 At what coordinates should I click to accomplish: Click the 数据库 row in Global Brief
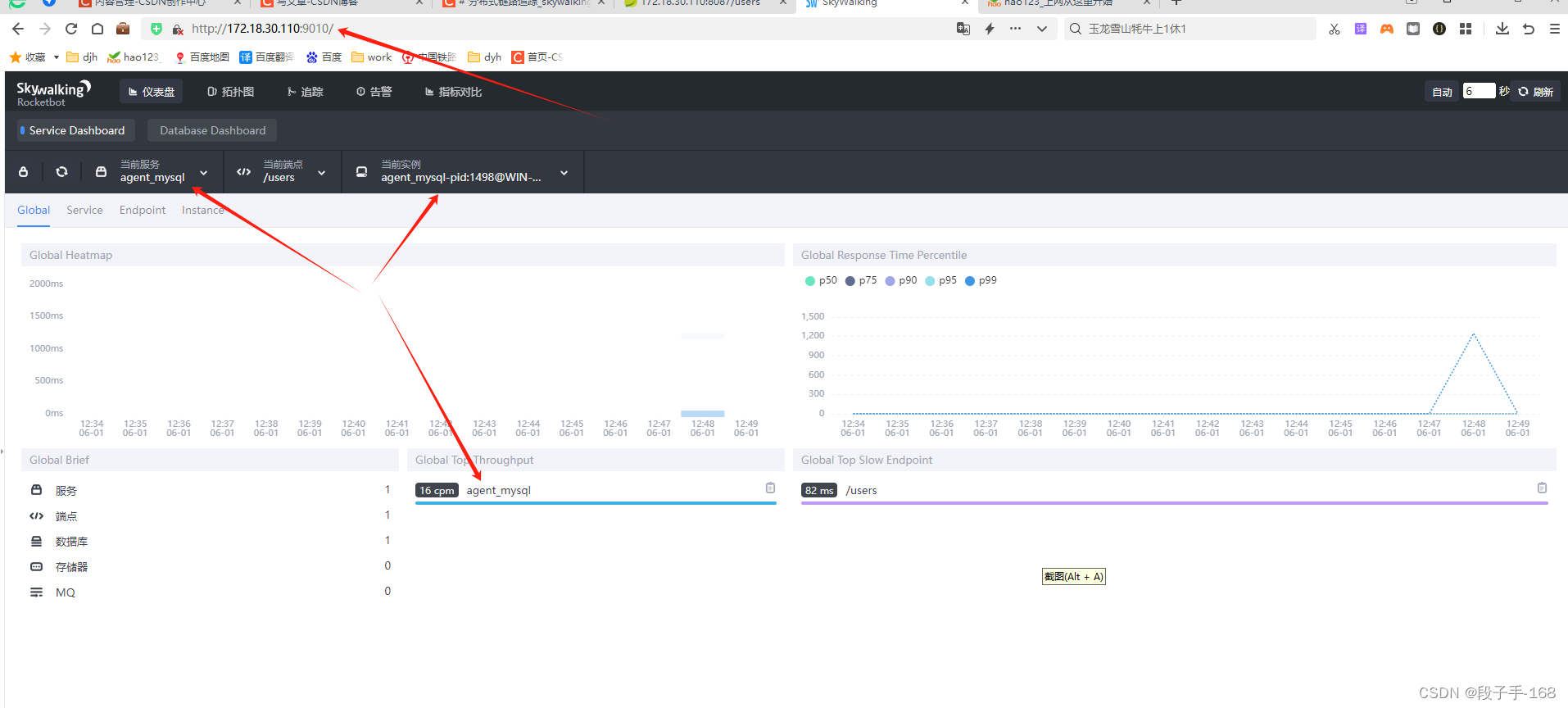coord(210,542)
